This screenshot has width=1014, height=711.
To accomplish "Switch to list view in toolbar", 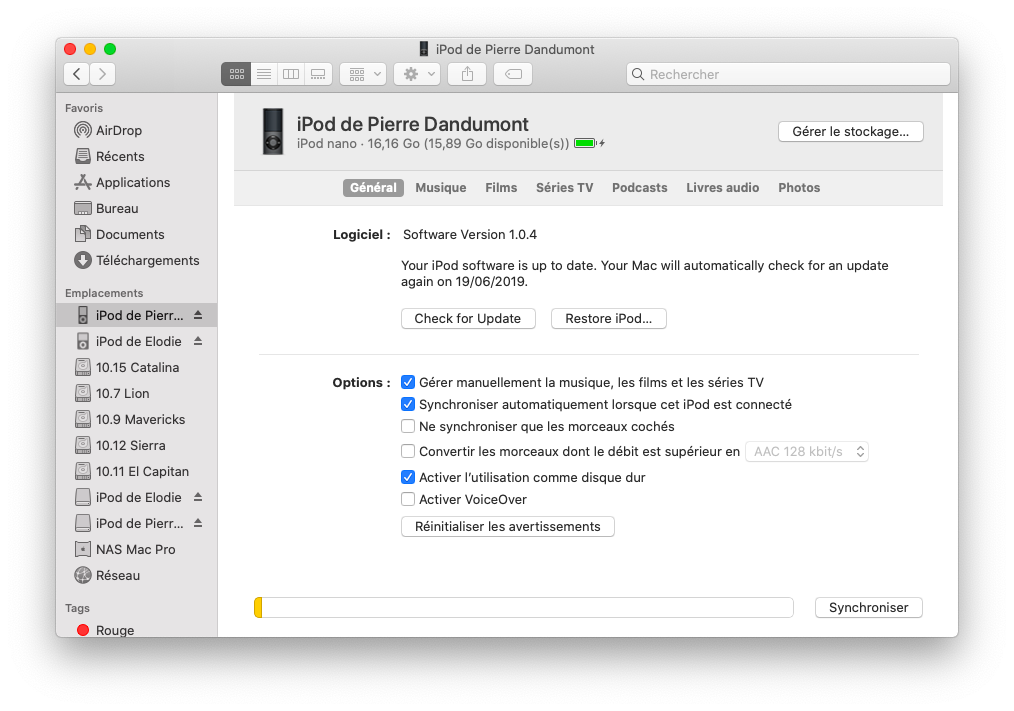I will click(x=264, y=74).
